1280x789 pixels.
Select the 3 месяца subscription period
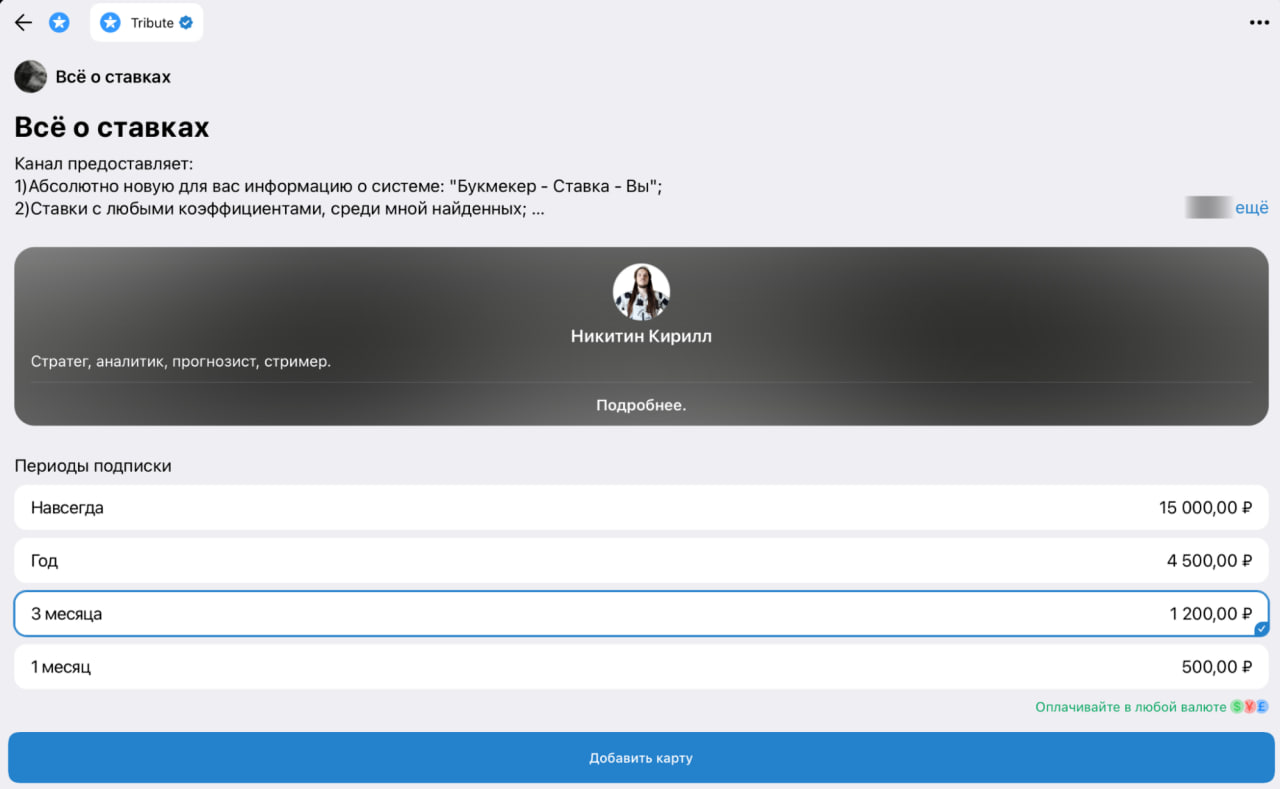tap(641, 613)
